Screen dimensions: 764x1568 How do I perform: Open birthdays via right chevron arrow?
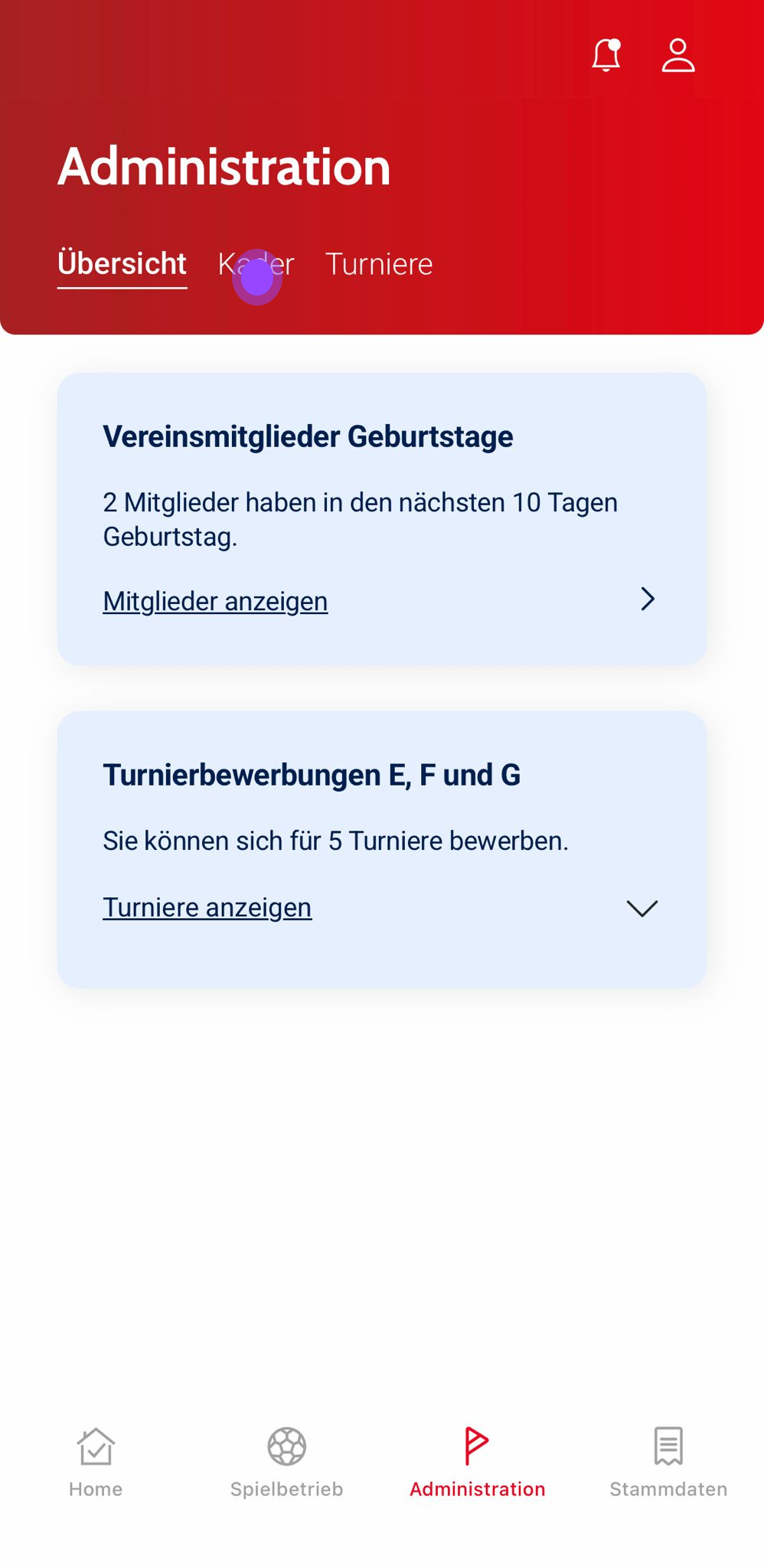(x=648, y=599)
